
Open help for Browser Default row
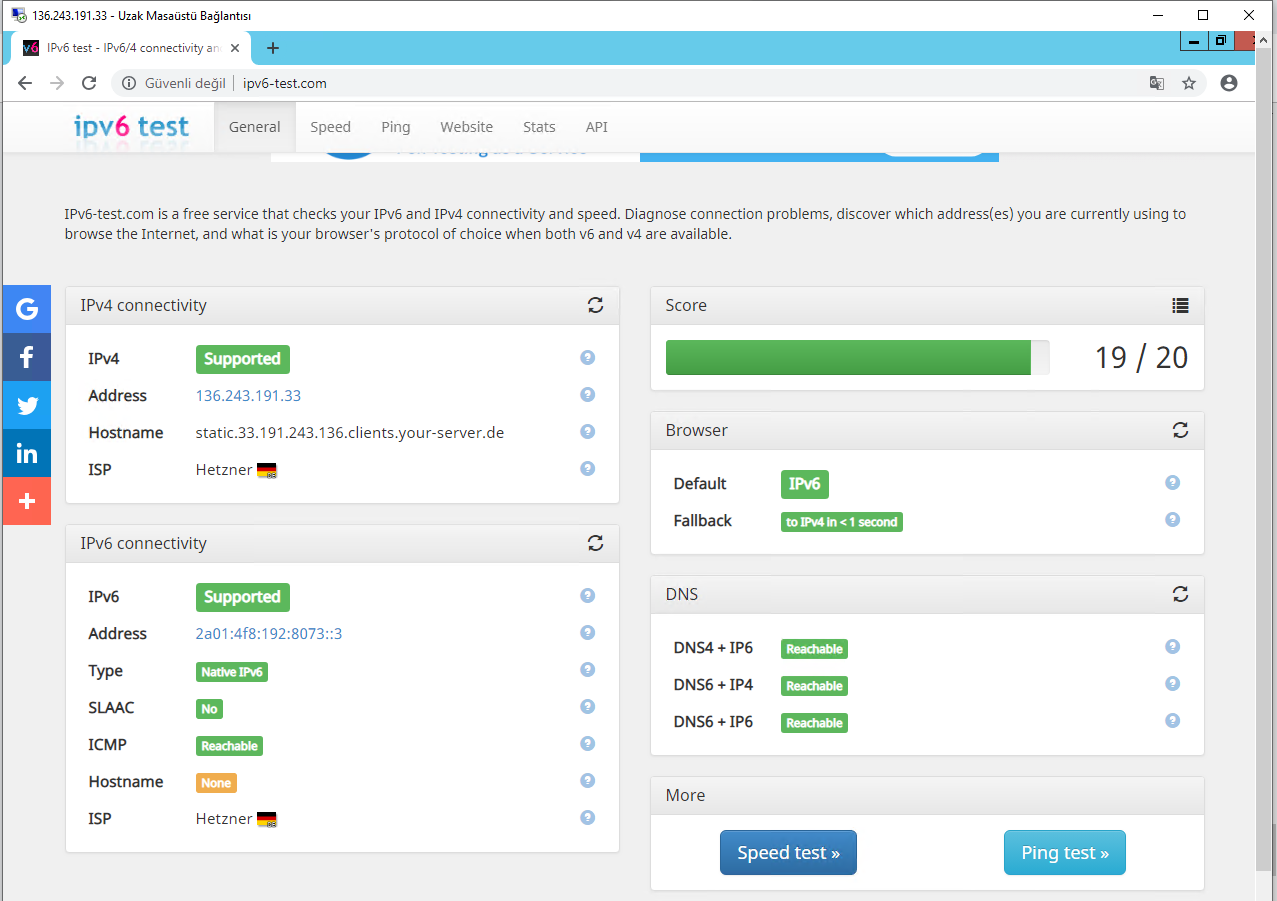(x=1172, y=483)
